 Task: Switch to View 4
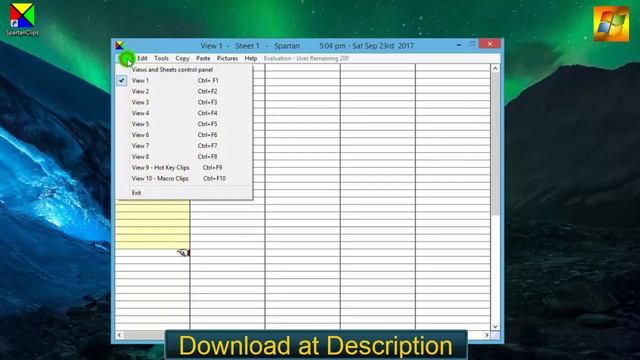point(184,113)
